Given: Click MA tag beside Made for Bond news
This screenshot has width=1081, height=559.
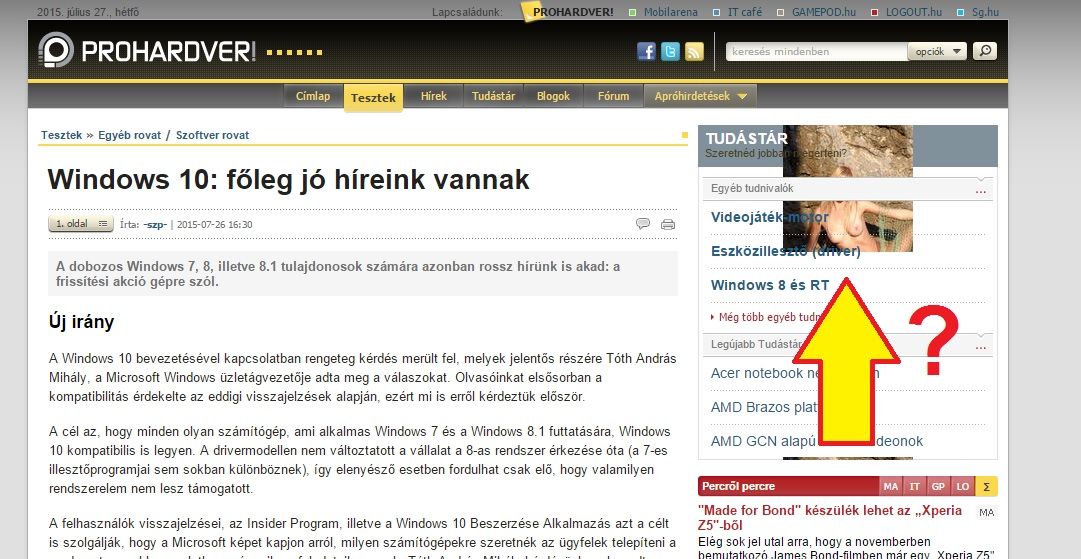Looking at the screenshot, I should [987, 512].
